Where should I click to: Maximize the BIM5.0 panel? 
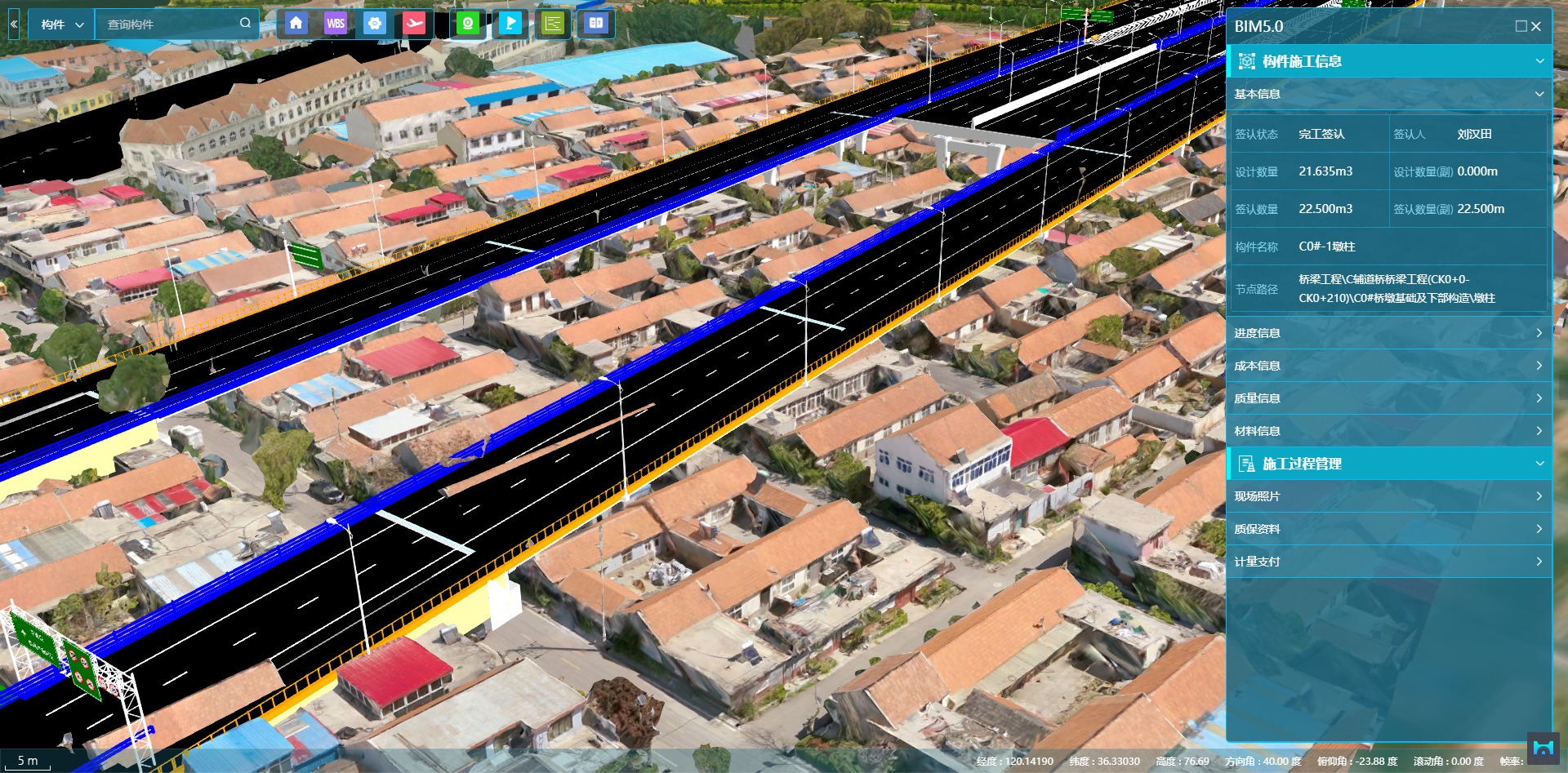(1521, 26)
